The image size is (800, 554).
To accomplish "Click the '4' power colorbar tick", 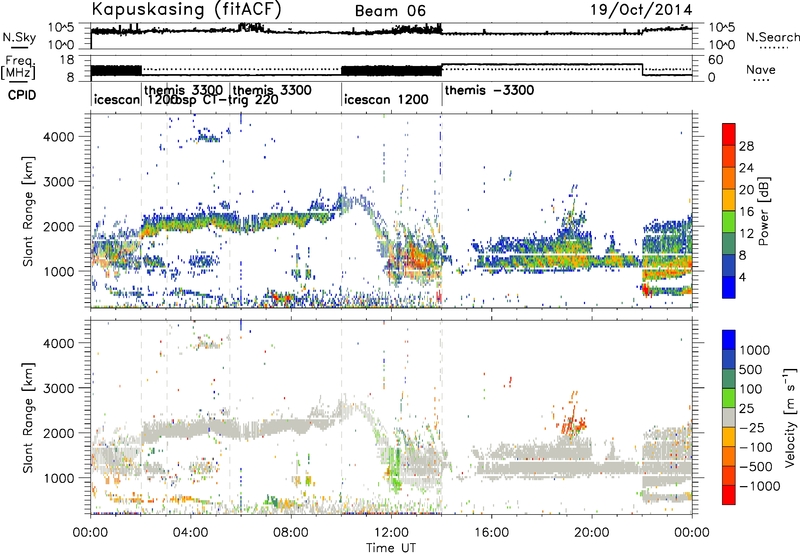I will pyautogui.click(x=742, y=277).
